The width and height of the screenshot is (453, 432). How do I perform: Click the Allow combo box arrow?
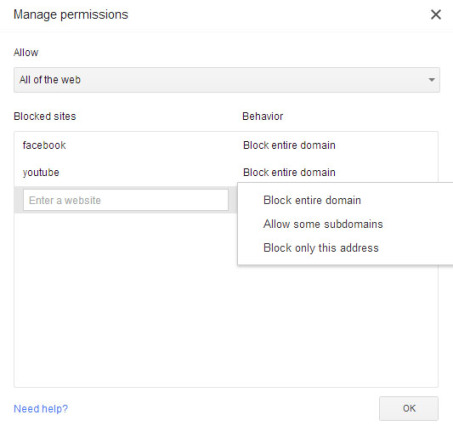[432, 80]
